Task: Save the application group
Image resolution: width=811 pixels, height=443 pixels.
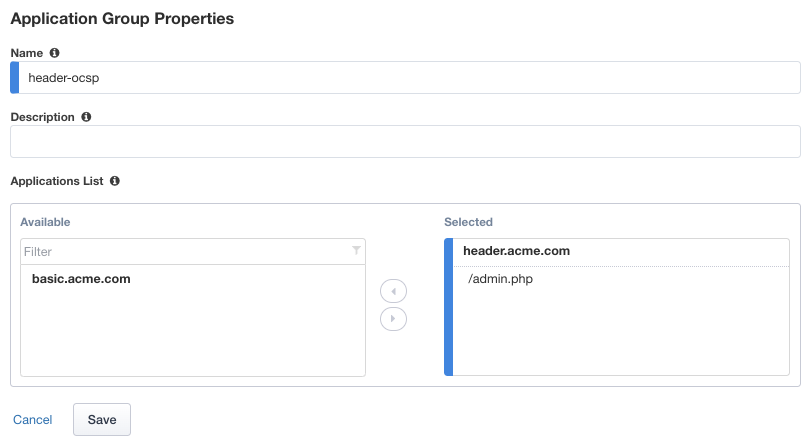Action: pyautogui.click(x=102, y=420)
